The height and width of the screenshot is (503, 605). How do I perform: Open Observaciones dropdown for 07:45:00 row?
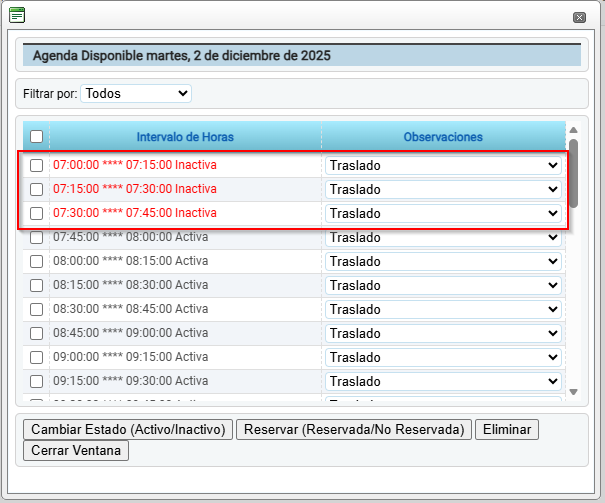pos(442,237)
